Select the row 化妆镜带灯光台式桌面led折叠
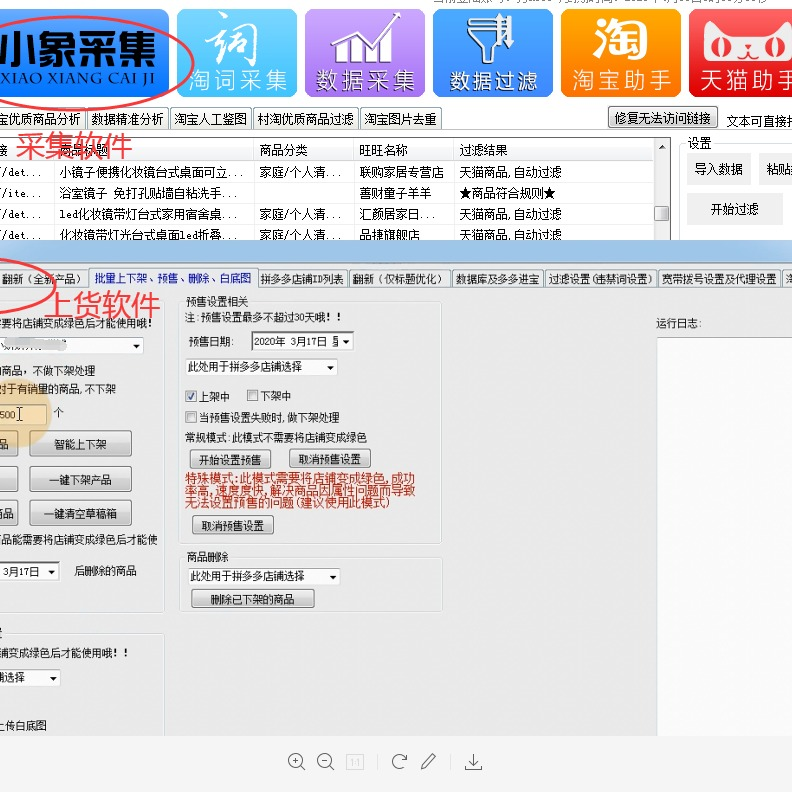 (x=326, y=233)
